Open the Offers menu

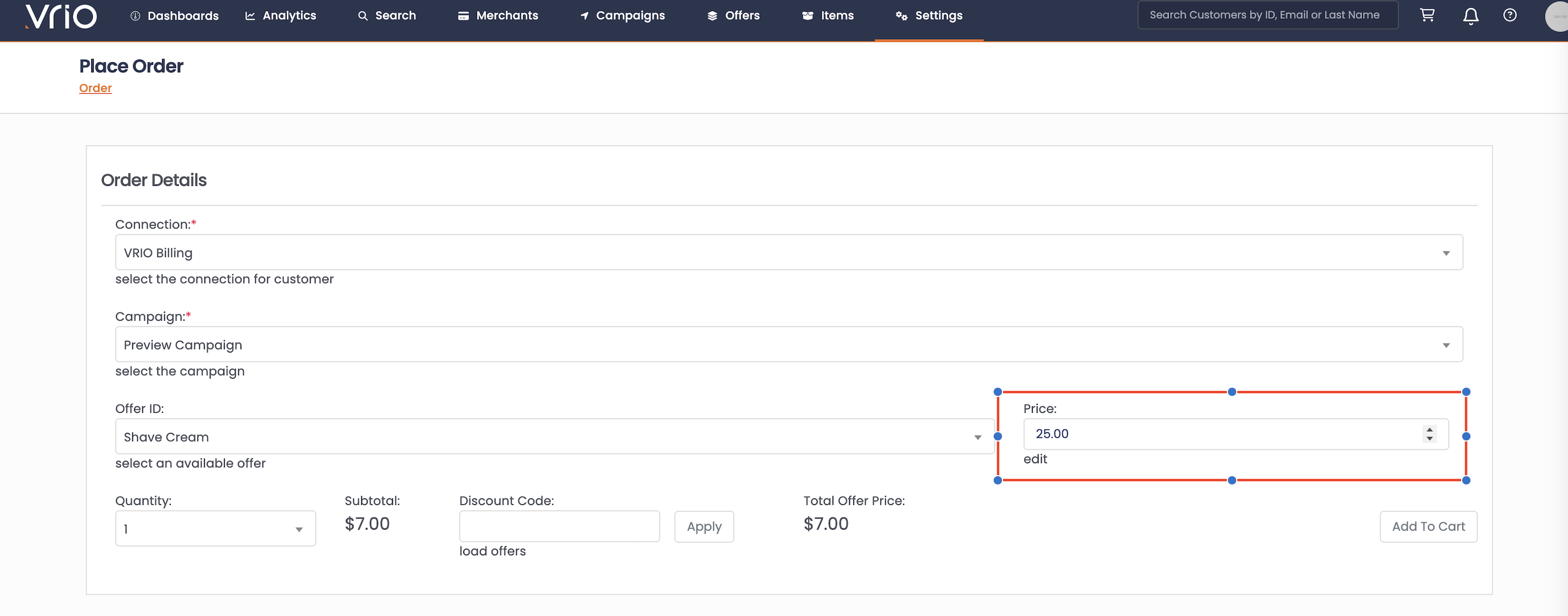734,16
